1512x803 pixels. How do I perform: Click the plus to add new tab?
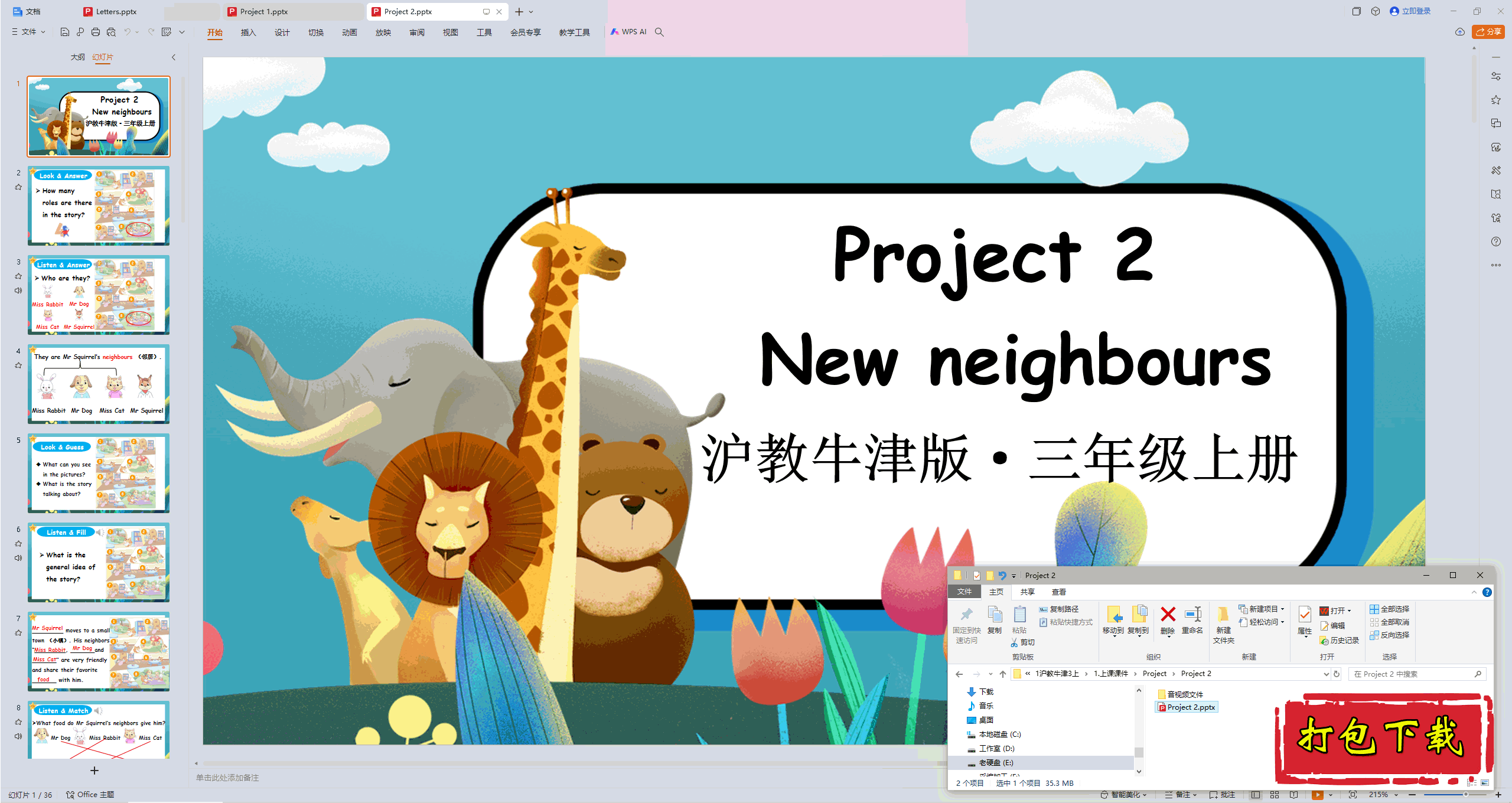[x=519, y=12]
